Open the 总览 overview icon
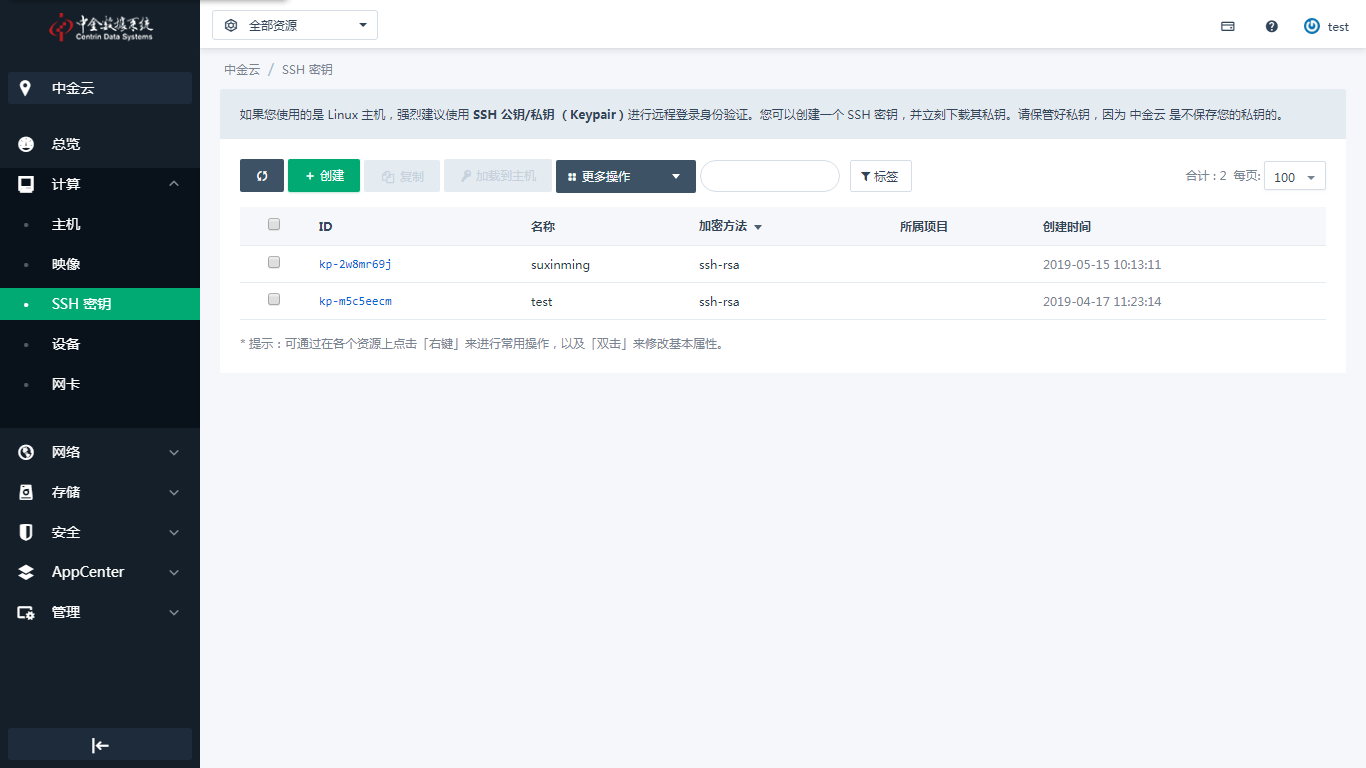Image resolution: width=1366 pixels, height=768 pixels. point(26,144)
